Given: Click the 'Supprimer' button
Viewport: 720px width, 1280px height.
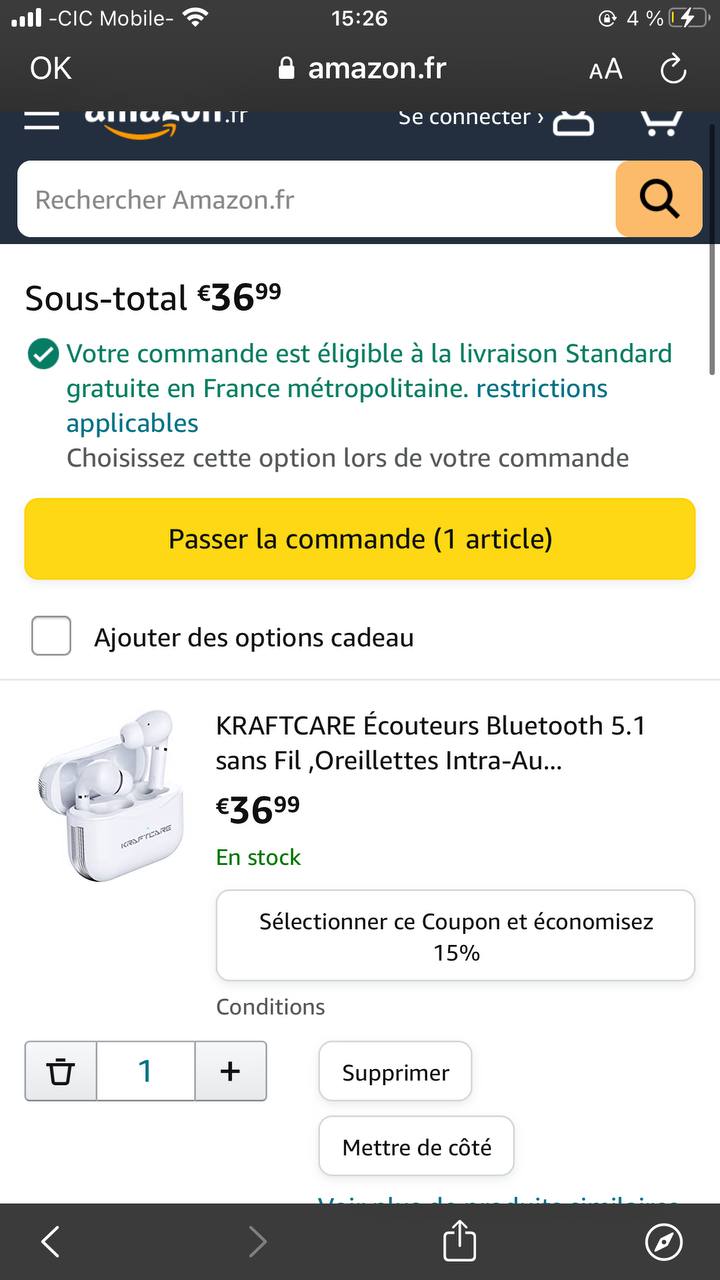Looking at the screenshot, I should click(395, 1073).
